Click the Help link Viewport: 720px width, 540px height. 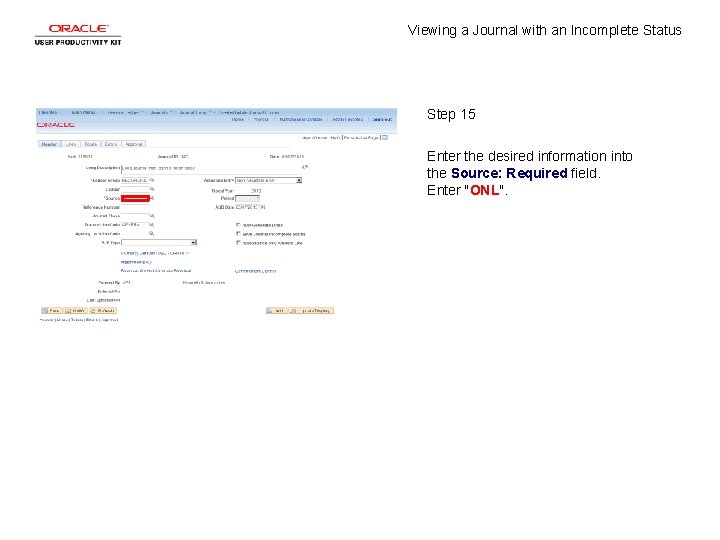pos(335,138)
